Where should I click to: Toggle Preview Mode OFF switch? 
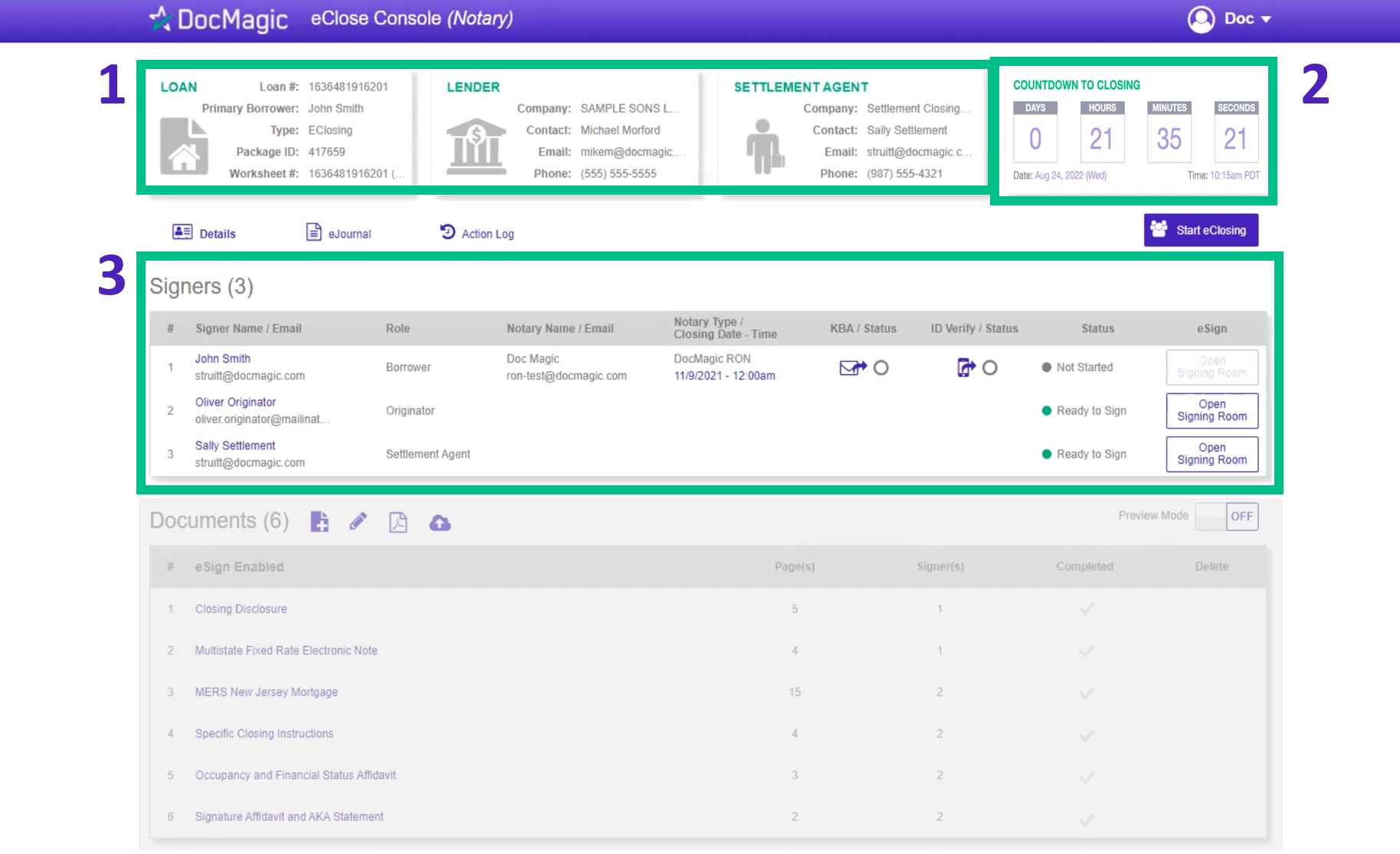pyautogui.click(x=1227, y=516)
